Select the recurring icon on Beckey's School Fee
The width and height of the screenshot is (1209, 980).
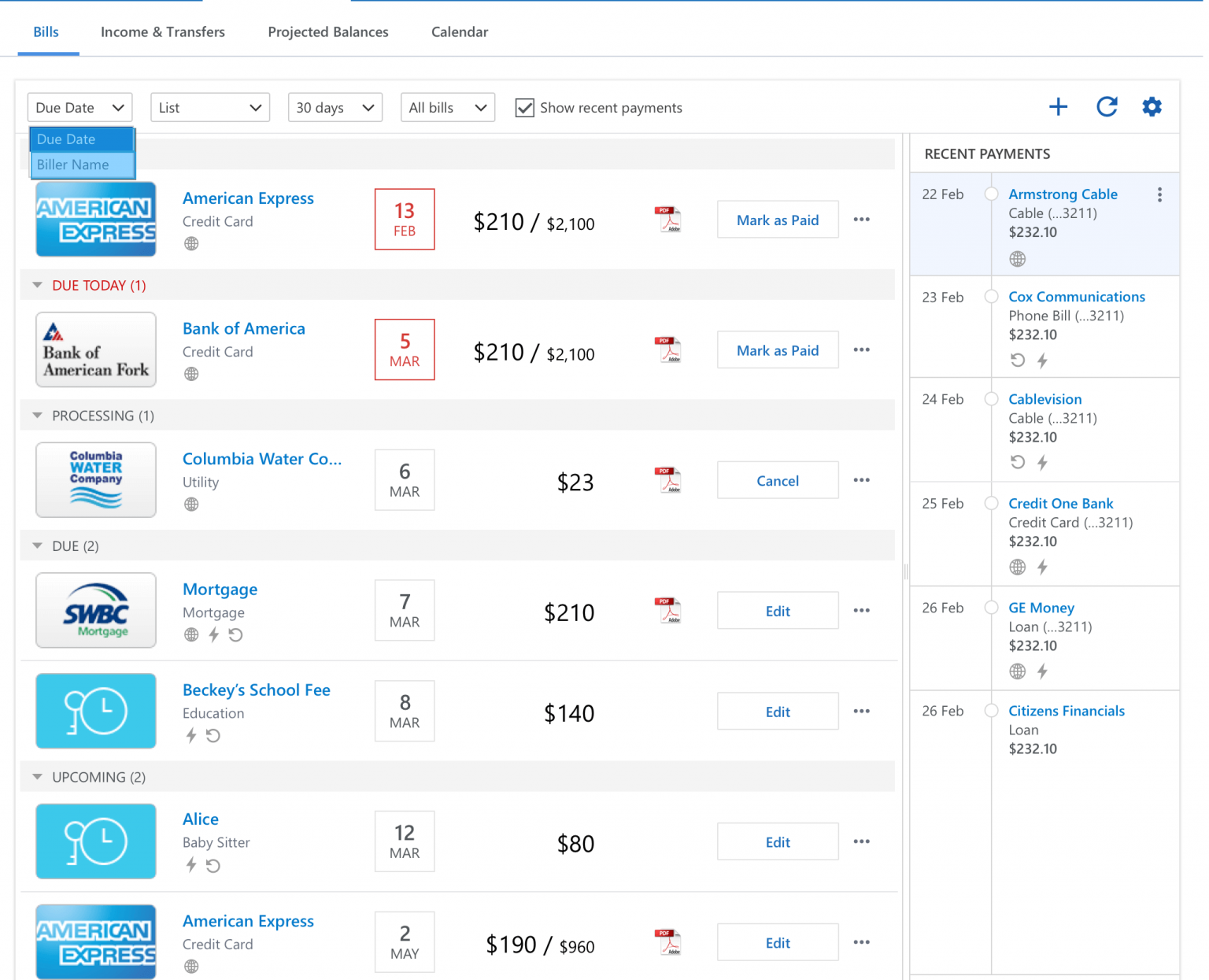[x=212, y=735]
